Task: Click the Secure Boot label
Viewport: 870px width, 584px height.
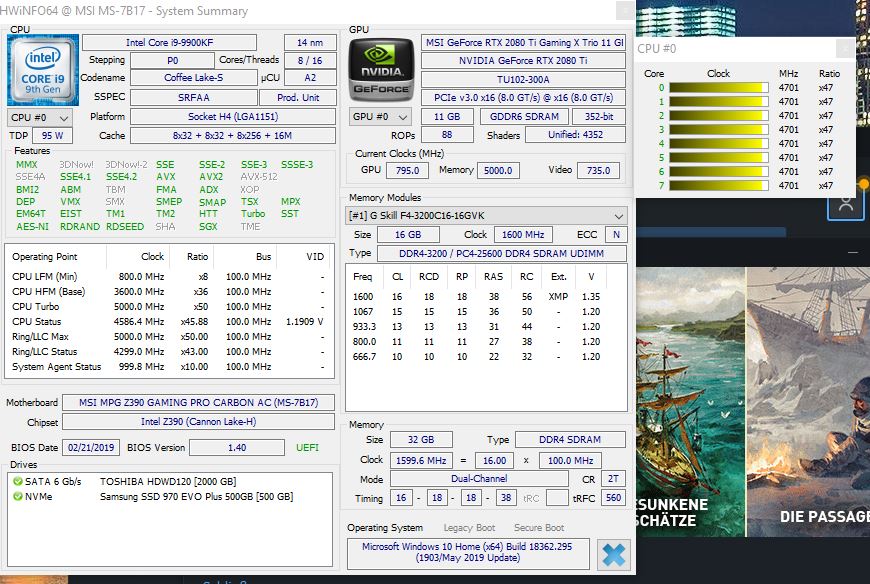Action: coord(539,528)
